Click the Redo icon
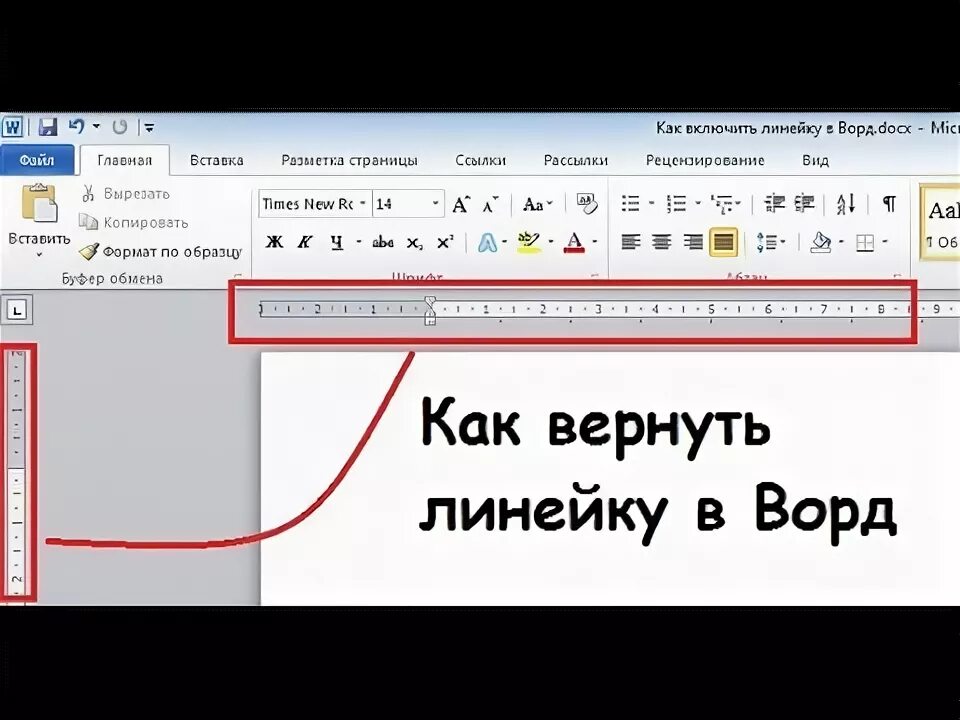 119,127
